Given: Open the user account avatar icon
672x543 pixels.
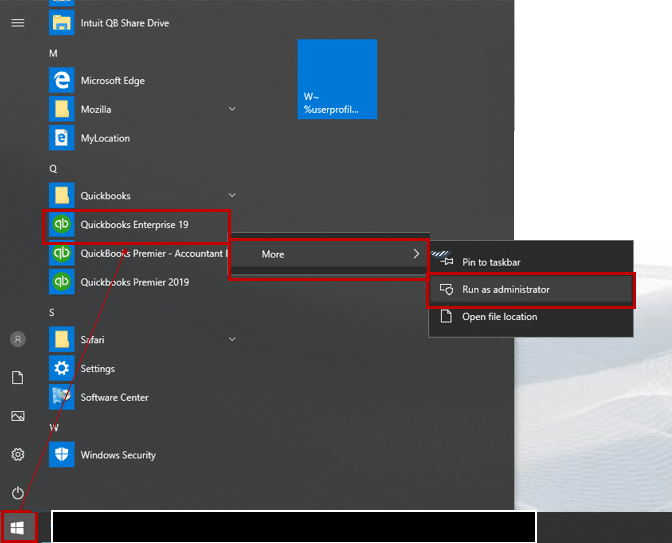Looking at the screenshot, I should (18, 339).
